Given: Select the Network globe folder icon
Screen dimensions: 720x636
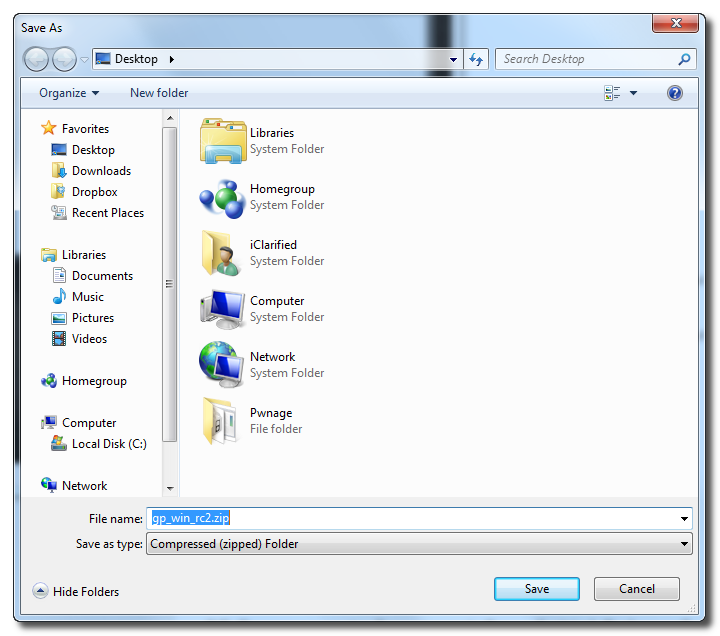Looking at the screenshot, I should tap(221, 365).
